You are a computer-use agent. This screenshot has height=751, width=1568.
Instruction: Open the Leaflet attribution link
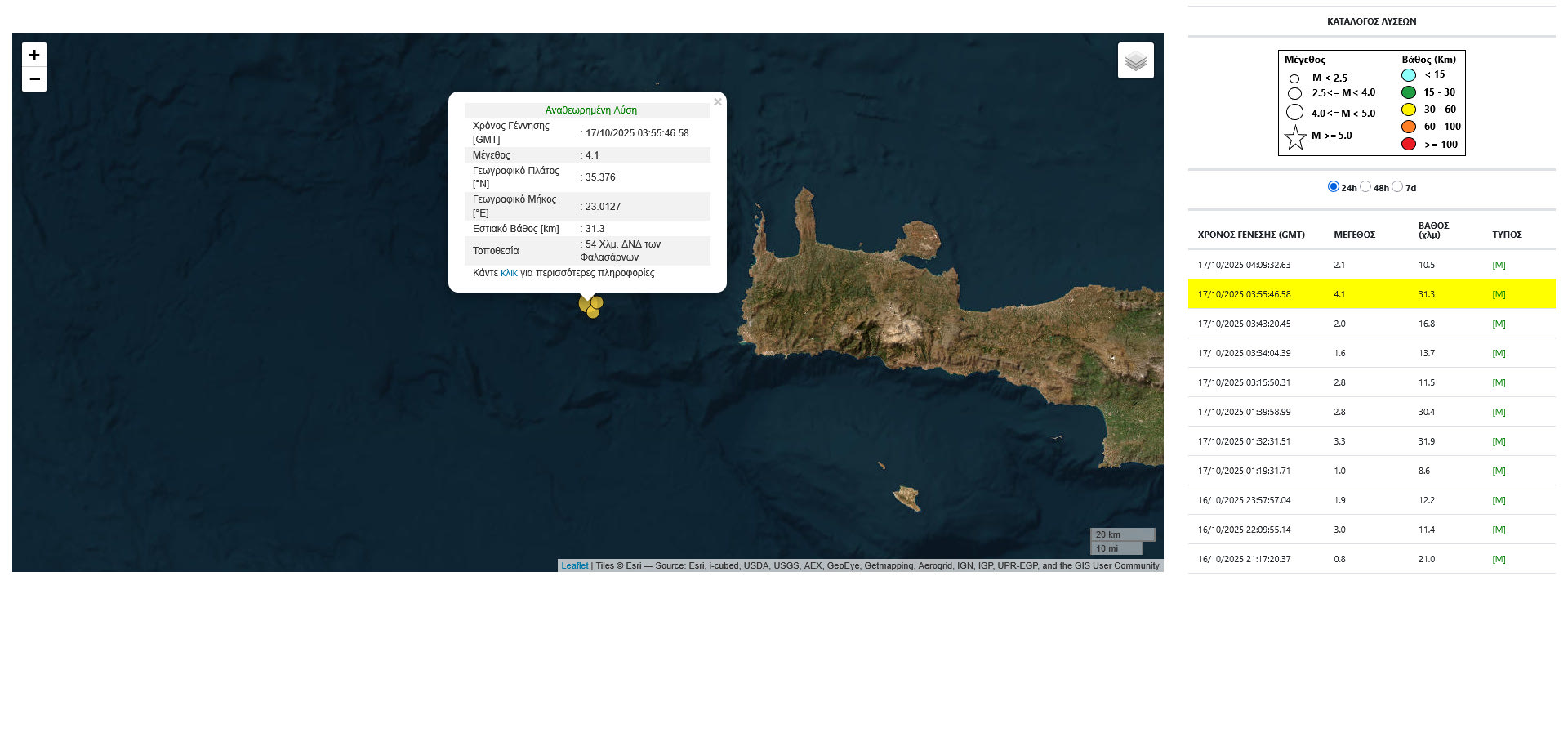point(574,565)
